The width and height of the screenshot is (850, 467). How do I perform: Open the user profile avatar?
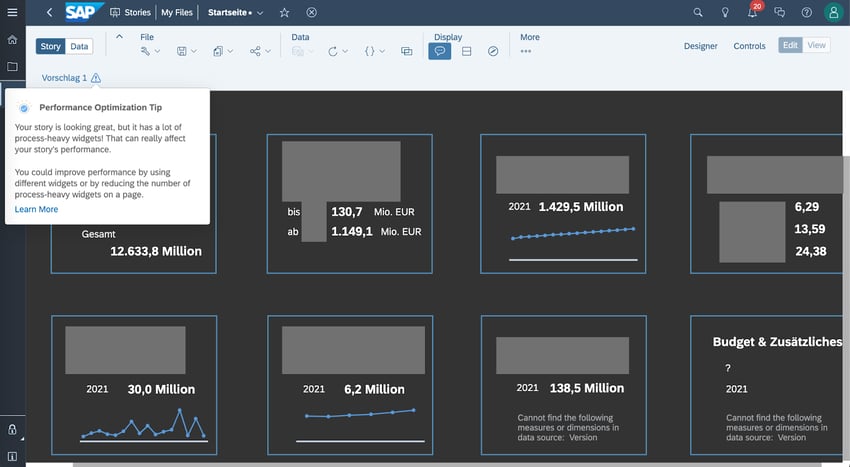coord(833,12)
